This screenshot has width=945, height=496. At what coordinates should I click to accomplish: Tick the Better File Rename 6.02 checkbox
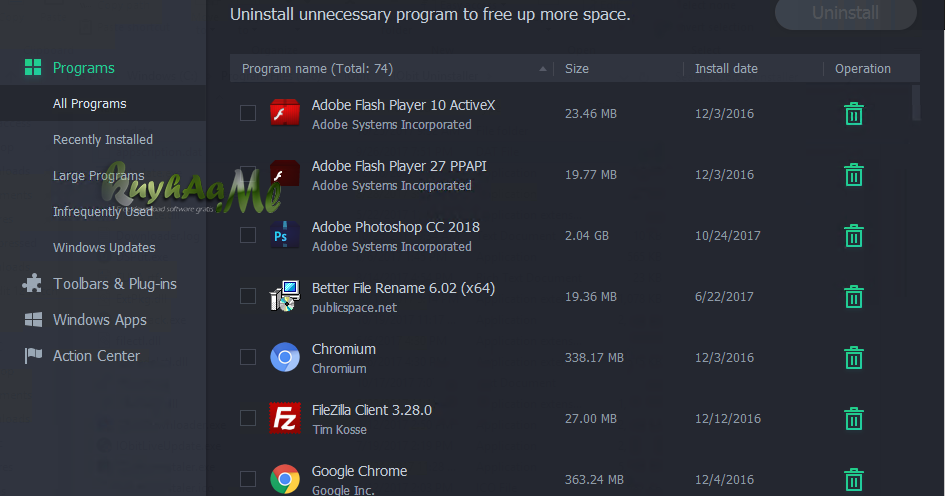click(248, 296)
